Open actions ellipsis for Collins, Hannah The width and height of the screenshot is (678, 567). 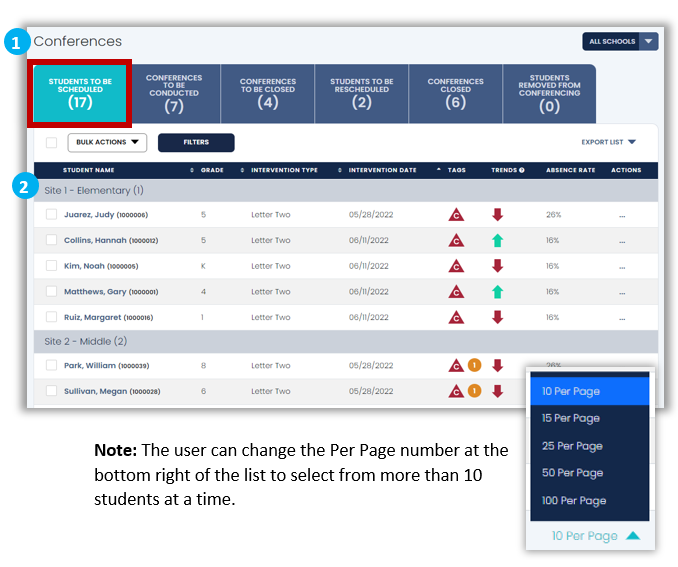[622, 242]
